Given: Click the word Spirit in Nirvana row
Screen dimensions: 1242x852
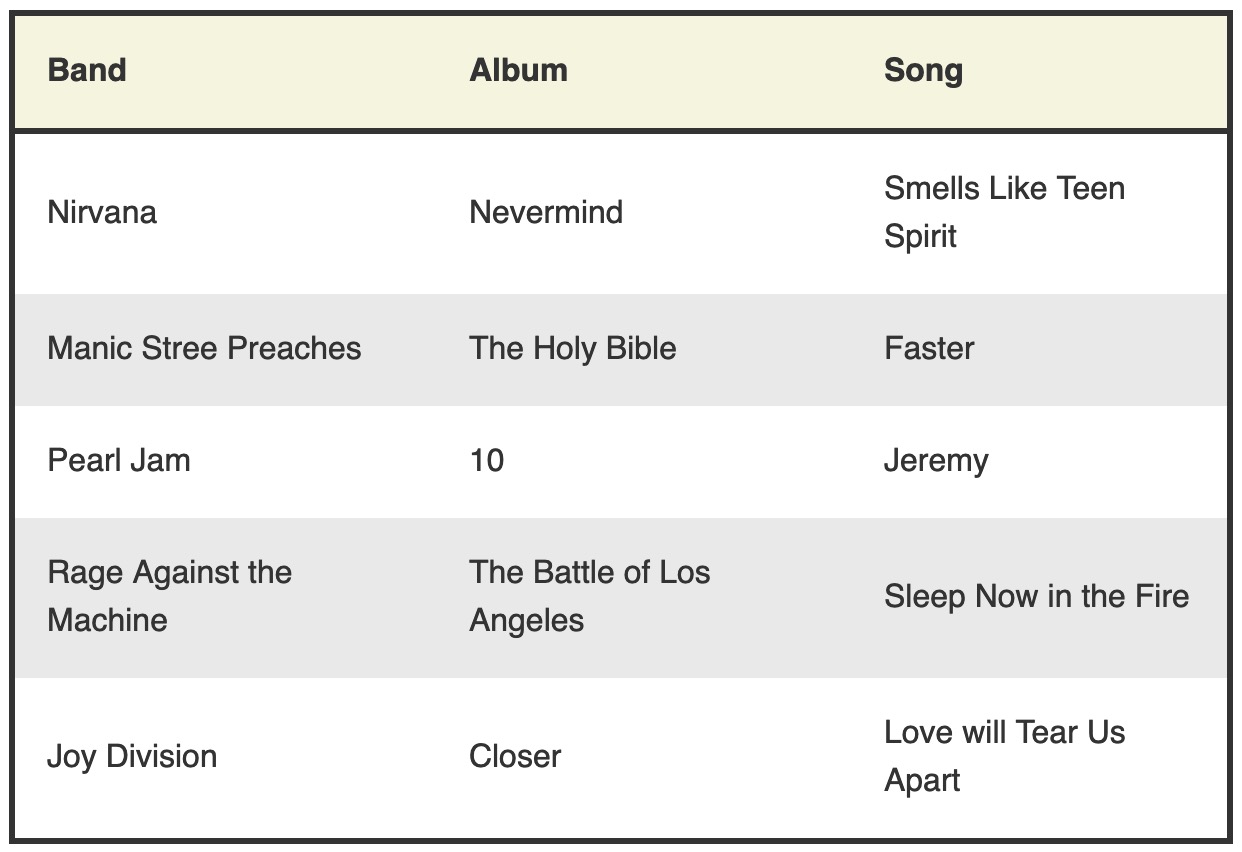Looking at the screenshot, I should [920, 237].
